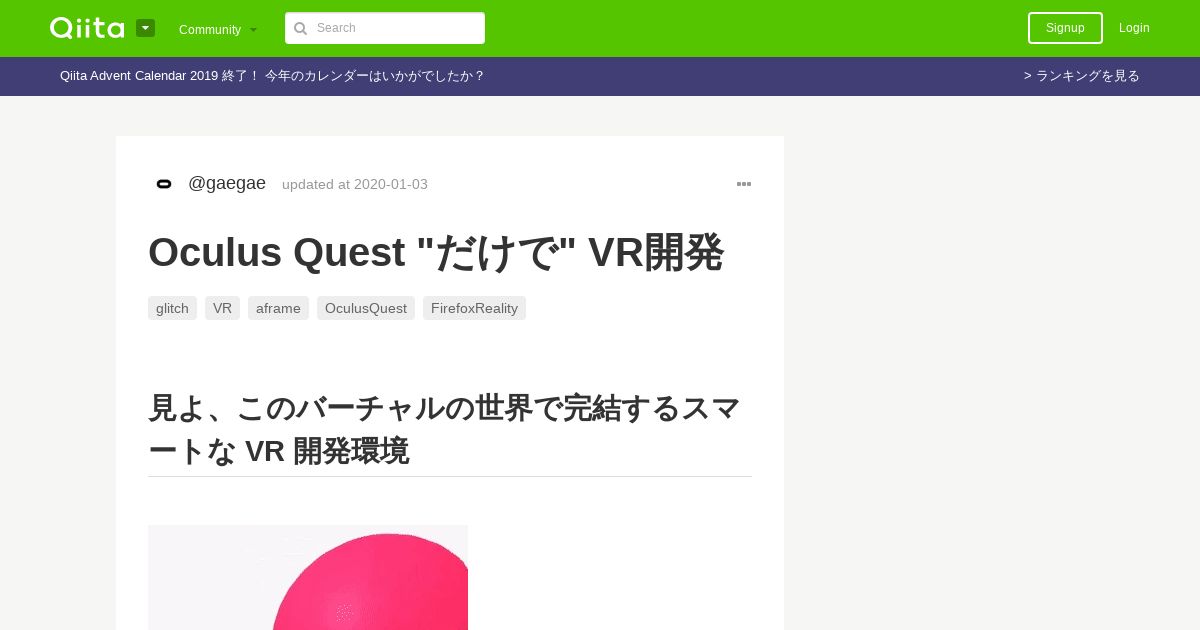1200x630 pixels.
Task: Open the three-dot article options menu
Action: pos(744,184)
